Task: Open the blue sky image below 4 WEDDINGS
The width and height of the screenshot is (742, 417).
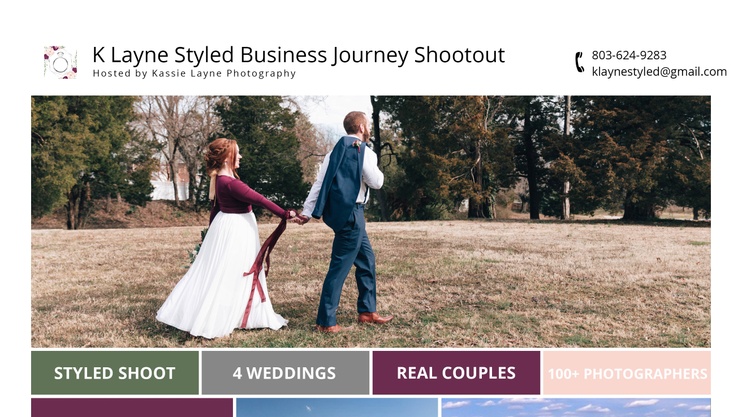Action: coord(337,408)
